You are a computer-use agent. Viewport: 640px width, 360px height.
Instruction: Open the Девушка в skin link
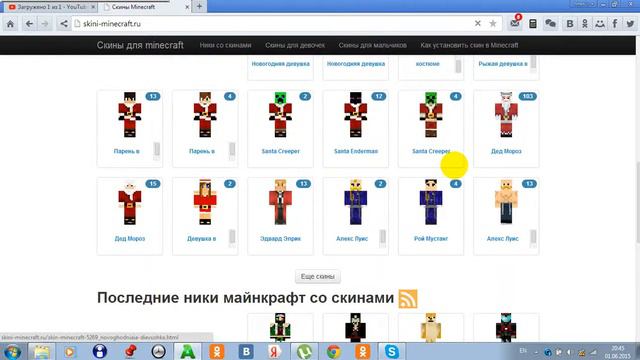(202, 238)
